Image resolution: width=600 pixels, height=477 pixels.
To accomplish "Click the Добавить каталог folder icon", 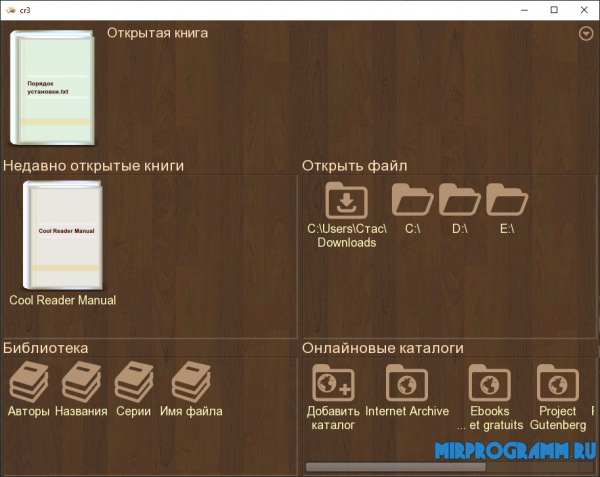I will coord(333,383).
